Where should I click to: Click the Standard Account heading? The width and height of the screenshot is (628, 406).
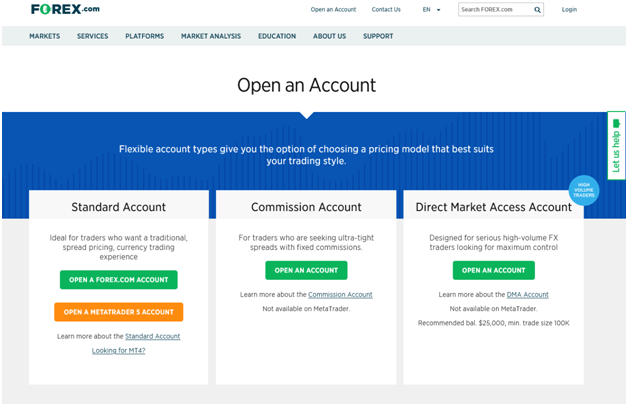[x=119, y=207]
